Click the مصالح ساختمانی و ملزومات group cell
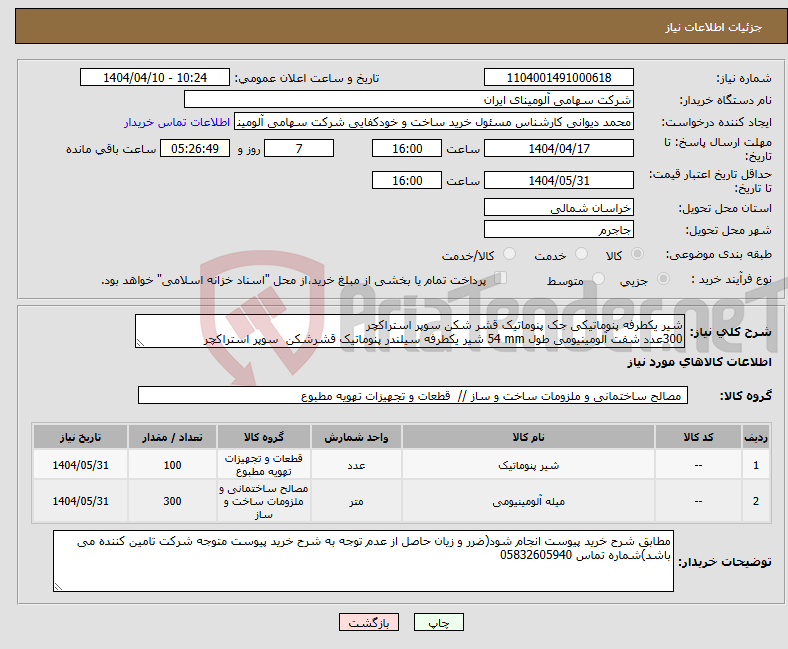Image resolution: width=788 pixels, height=649 pixels. coord(264,501)
